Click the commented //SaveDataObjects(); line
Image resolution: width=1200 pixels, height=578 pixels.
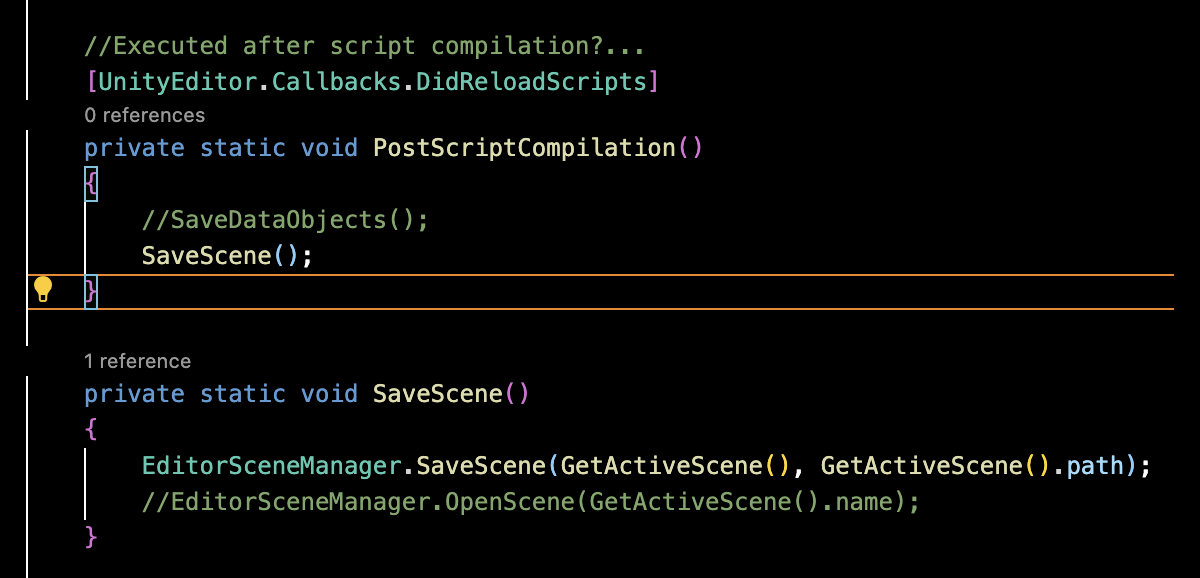[x=285, y=220]
